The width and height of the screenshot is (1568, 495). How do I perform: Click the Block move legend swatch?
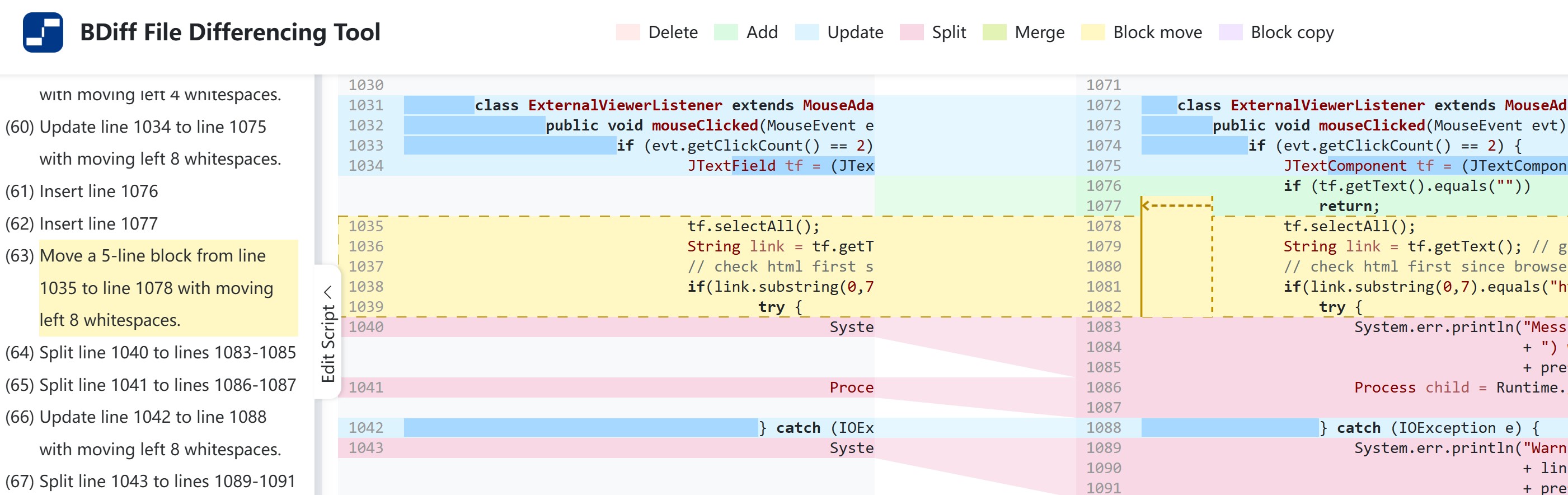[1092, 32]
